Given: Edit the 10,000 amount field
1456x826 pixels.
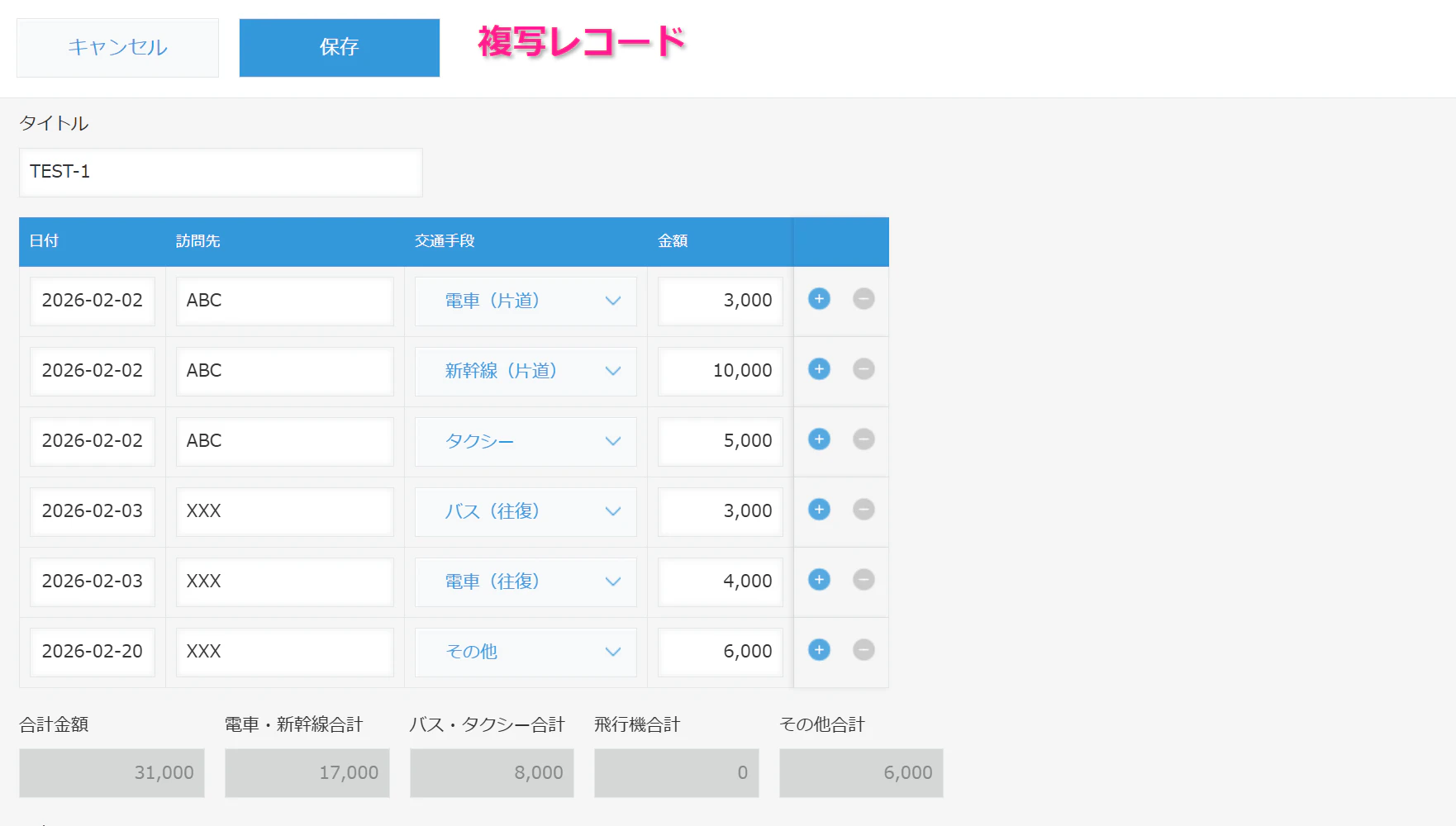Looking at the screenshot, I should [721, 371].
